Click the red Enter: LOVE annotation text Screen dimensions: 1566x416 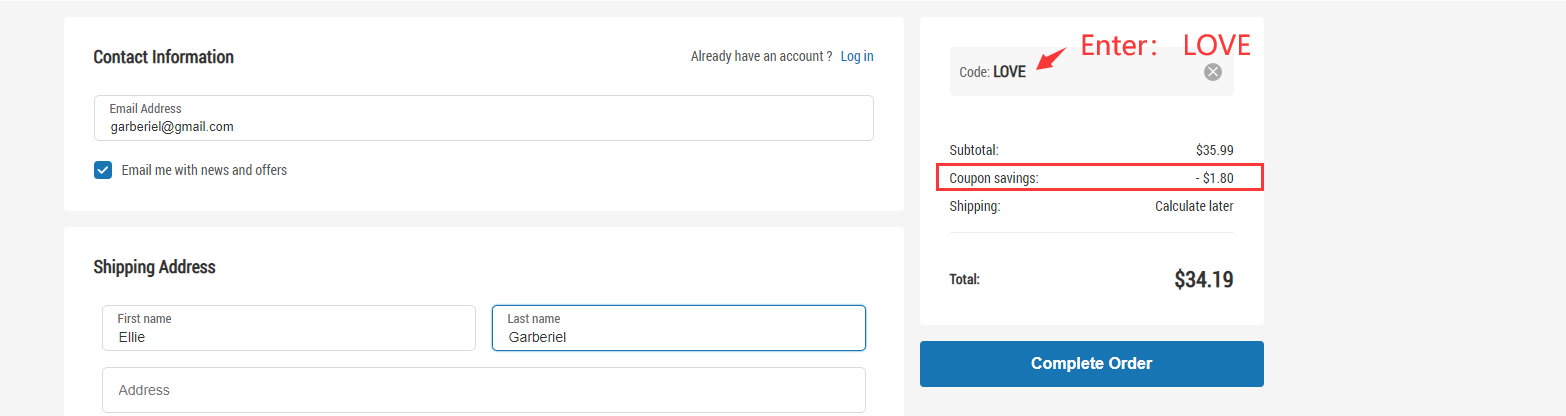click(x=1166, y=44)
